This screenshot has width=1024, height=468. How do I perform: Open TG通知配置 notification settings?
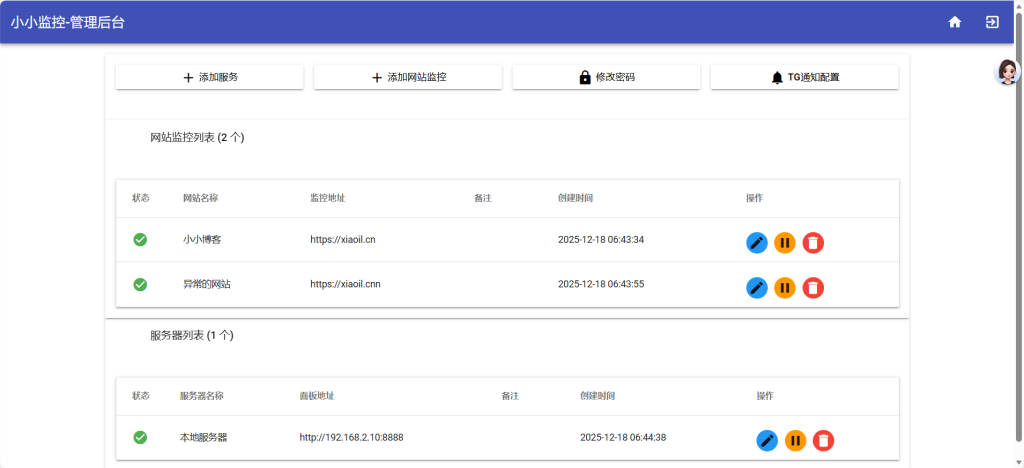(804, 77)
